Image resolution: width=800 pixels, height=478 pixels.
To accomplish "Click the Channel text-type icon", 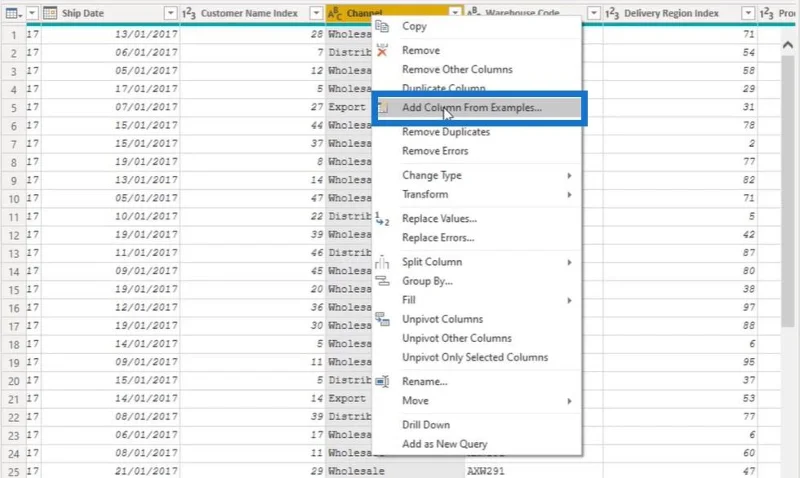I will pos(335,13).
